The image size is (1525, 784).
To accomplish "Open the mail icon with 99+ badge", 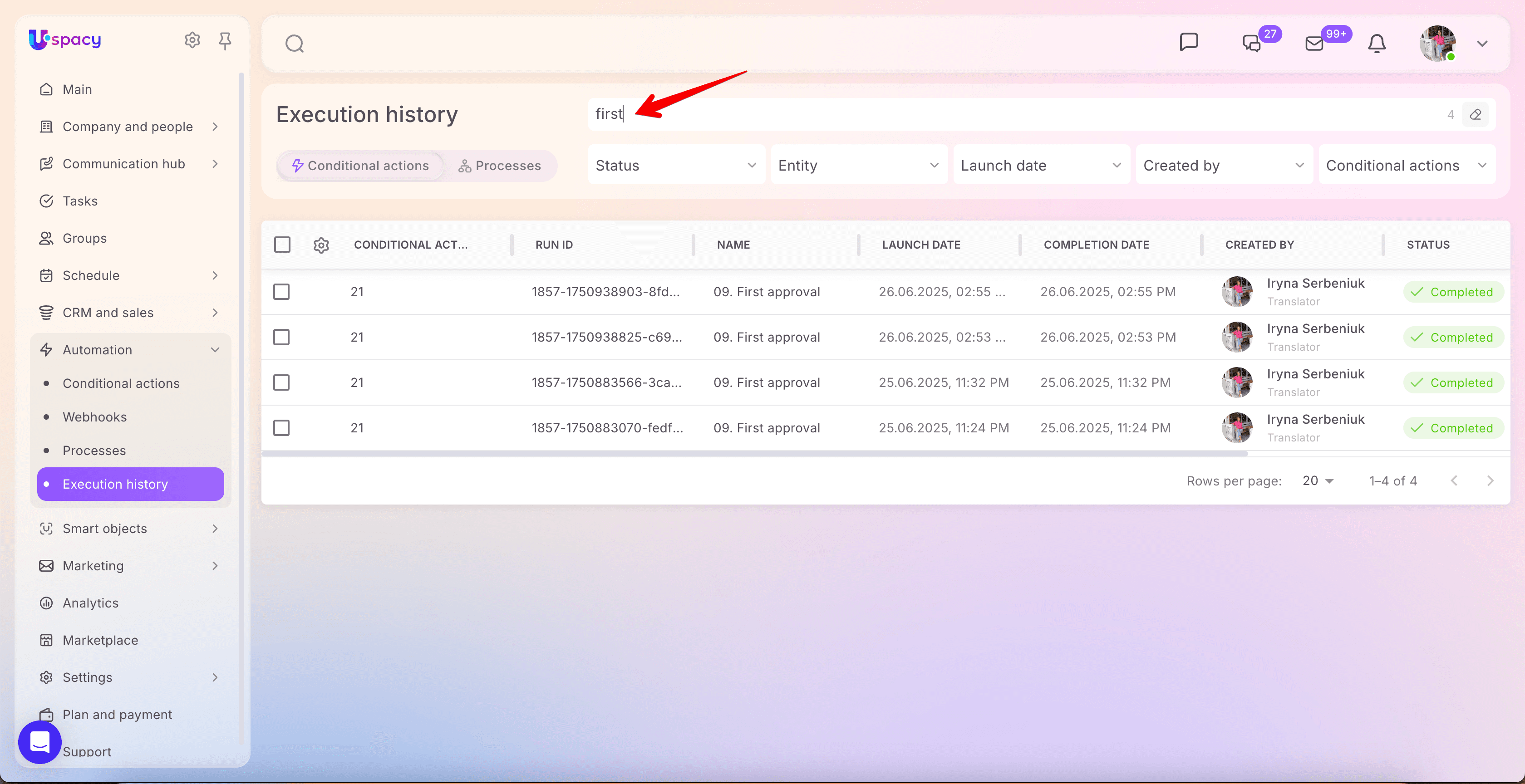I will point(1313,43).
